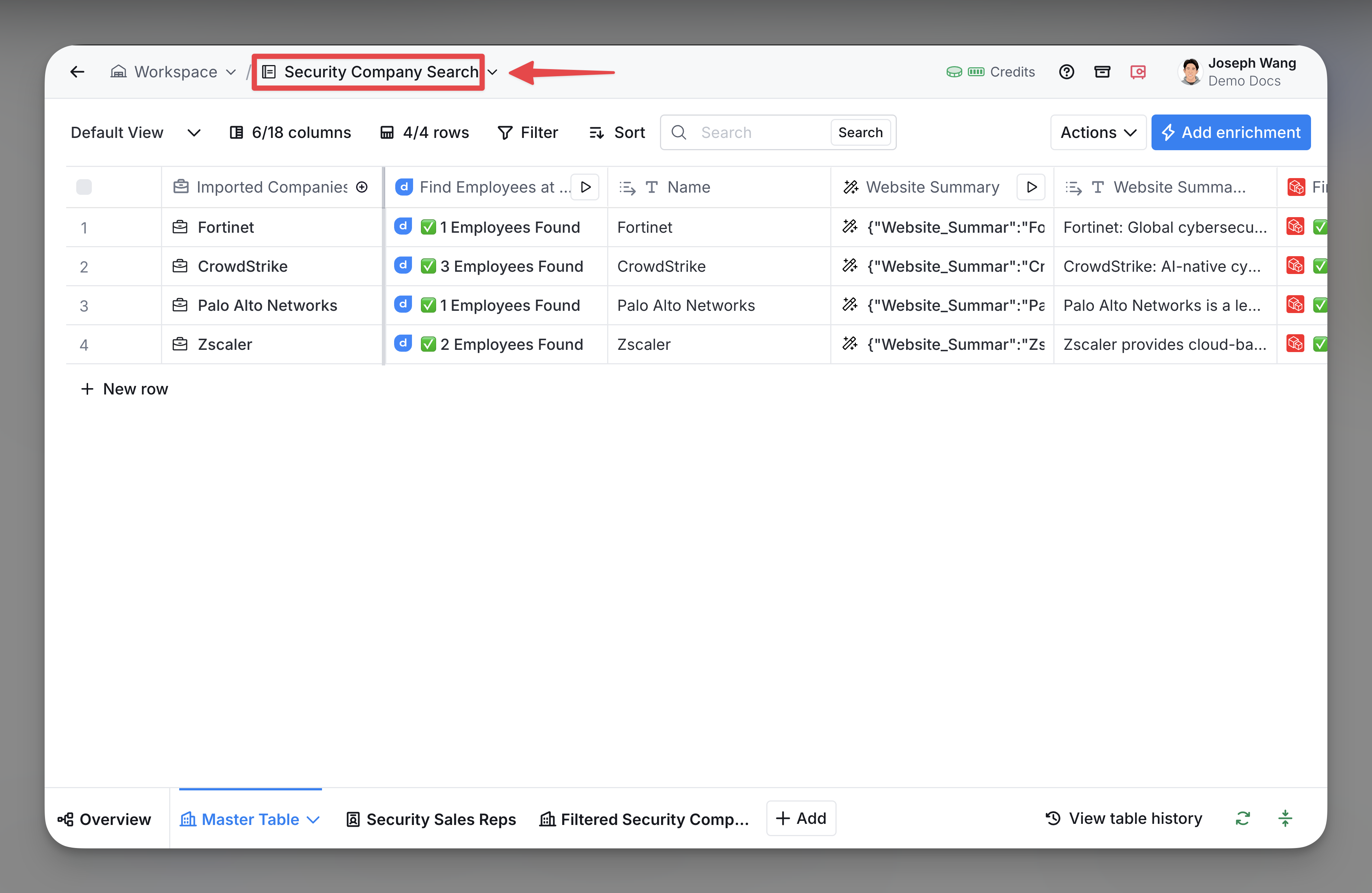Click red cube icon in last column header
This screenshot has height=893, width=1372.
(x=1297, y=187)
